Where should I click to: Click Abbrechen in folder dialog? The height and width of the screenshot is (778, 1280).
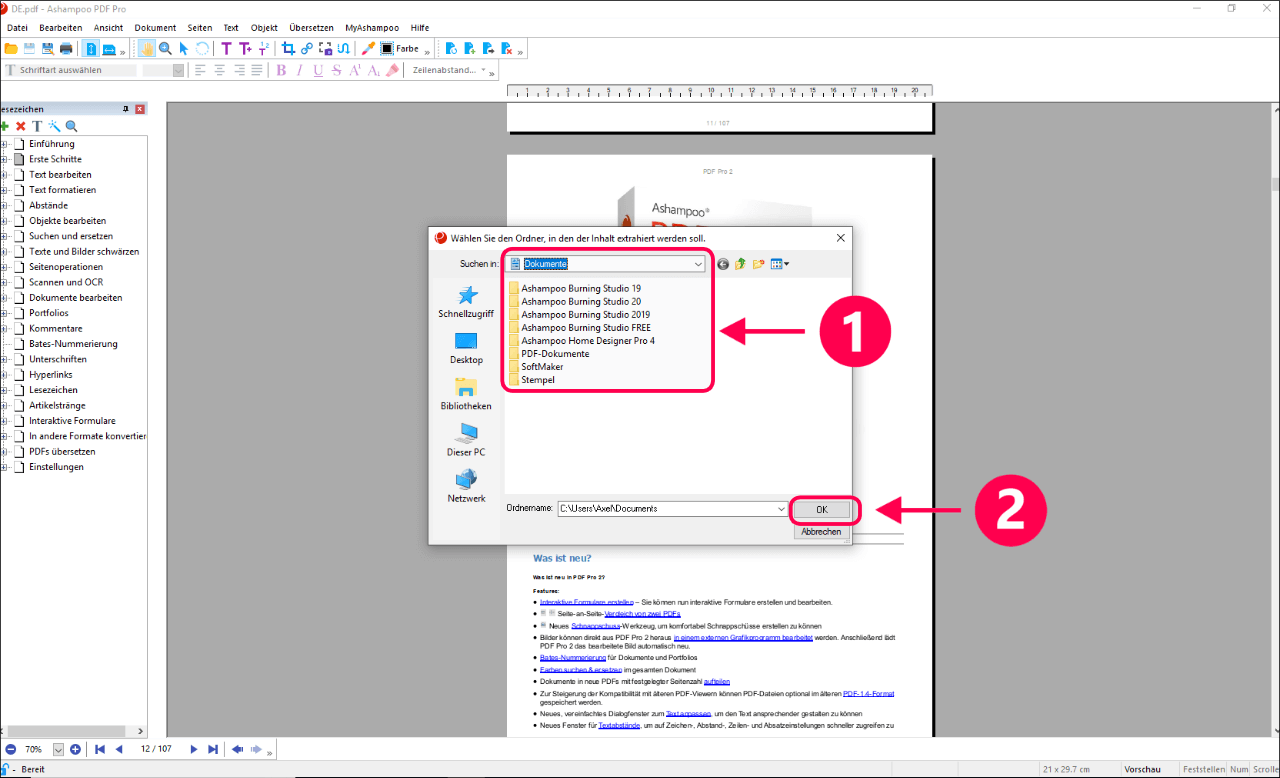[822, 532]
